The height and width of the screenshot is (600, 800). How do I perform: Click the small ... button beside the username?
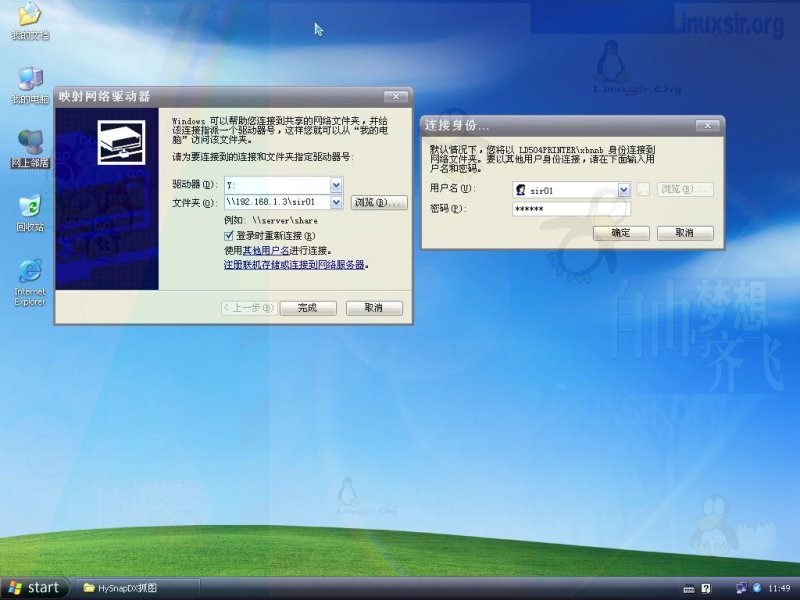[643, 189]
